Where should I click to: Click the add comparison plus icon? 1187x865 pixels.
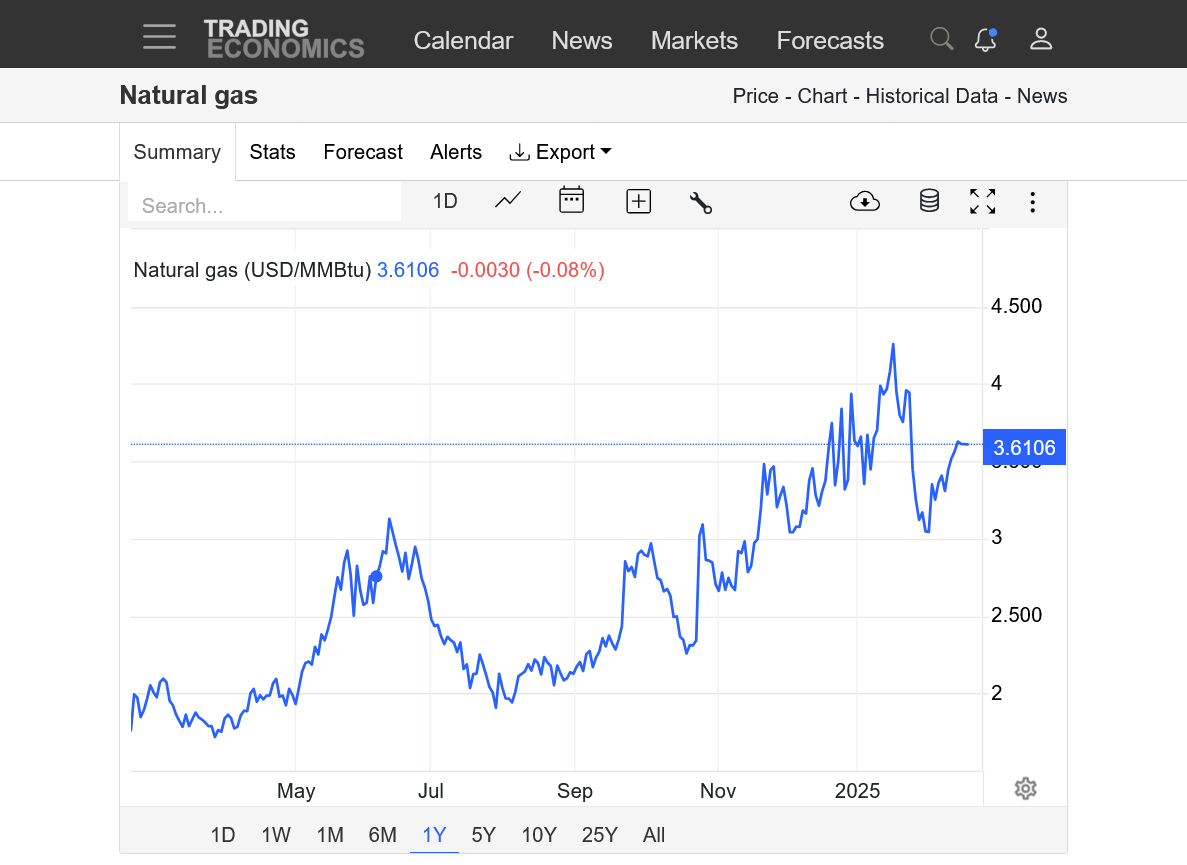(638, 201)
